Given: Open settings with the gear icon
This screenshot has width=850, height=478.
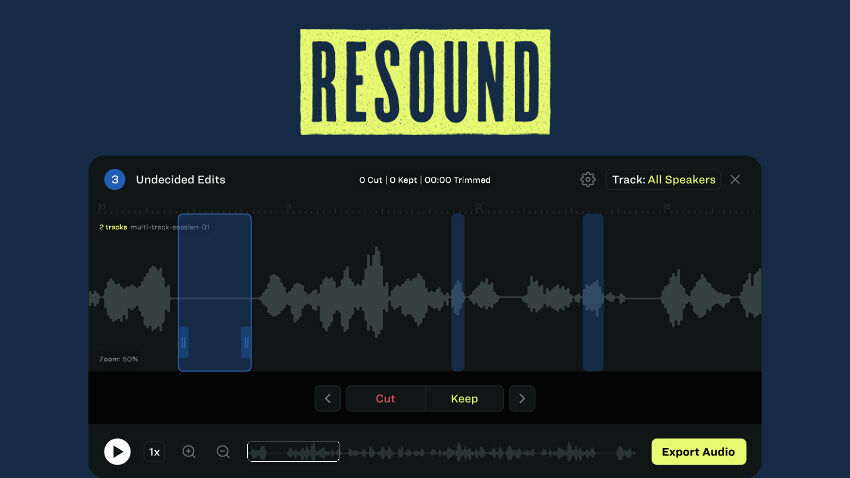Looking at the screenshot, I should click(588, 179).
